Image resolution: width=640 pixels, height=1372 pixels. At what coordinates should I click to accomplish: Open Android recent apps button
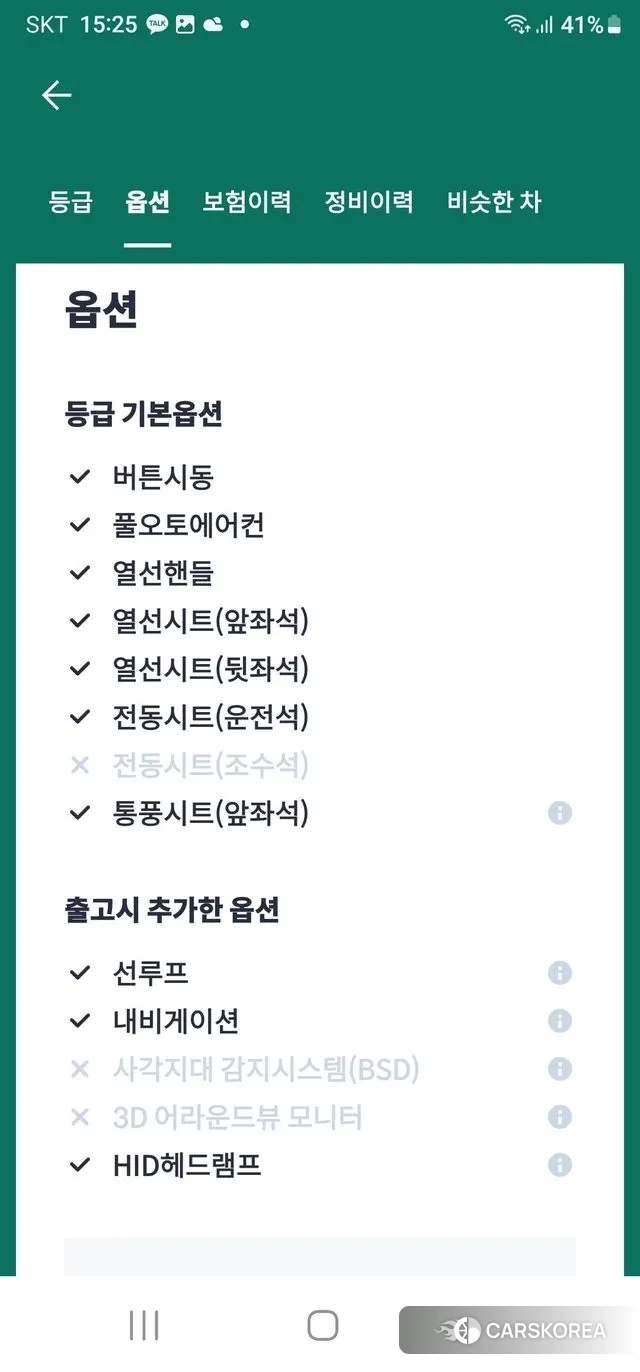pos(144,1326)
